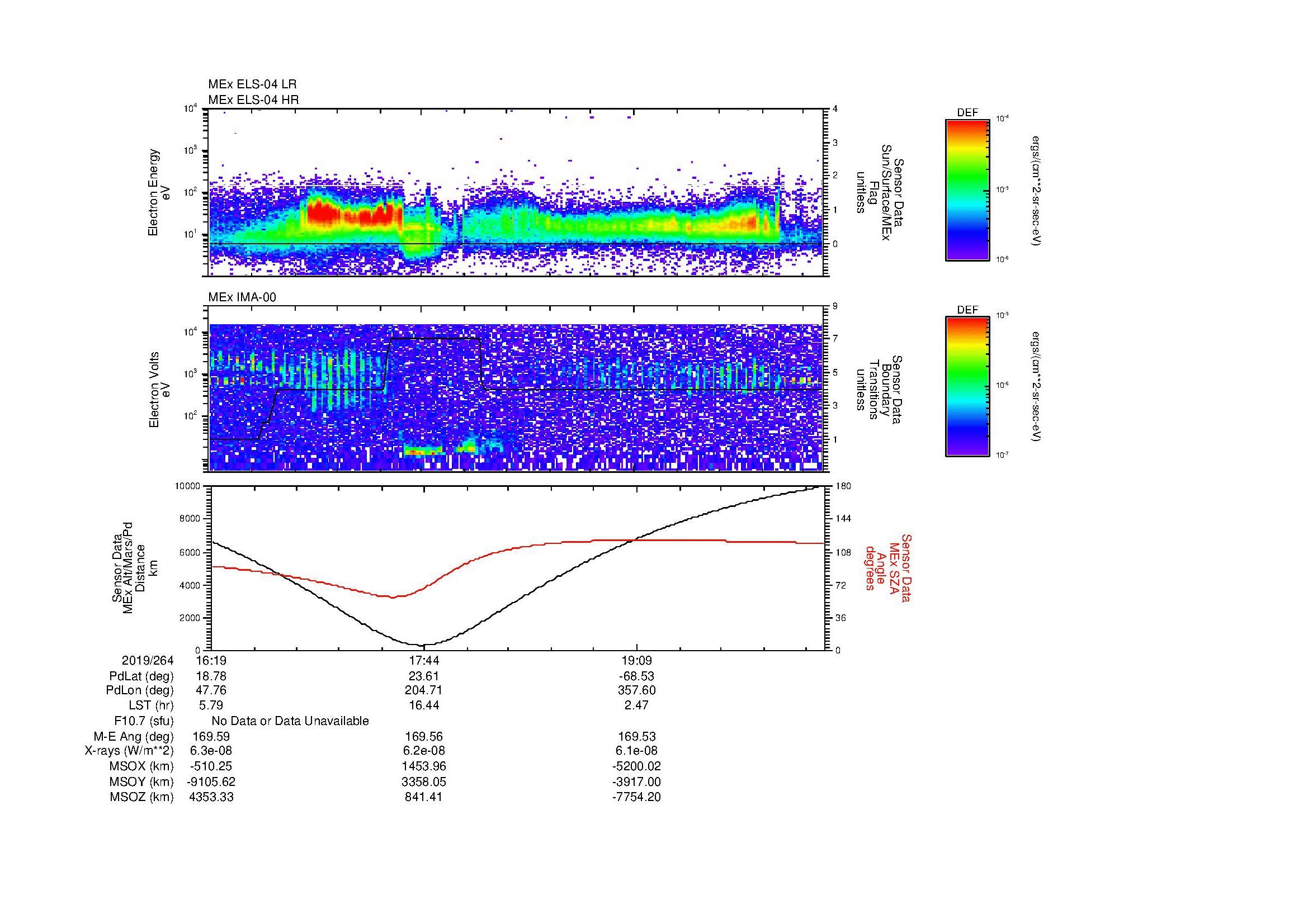Click the 'MSOY (km)' row label
This screenshot has width=1308, height=924.
point(141,782)
